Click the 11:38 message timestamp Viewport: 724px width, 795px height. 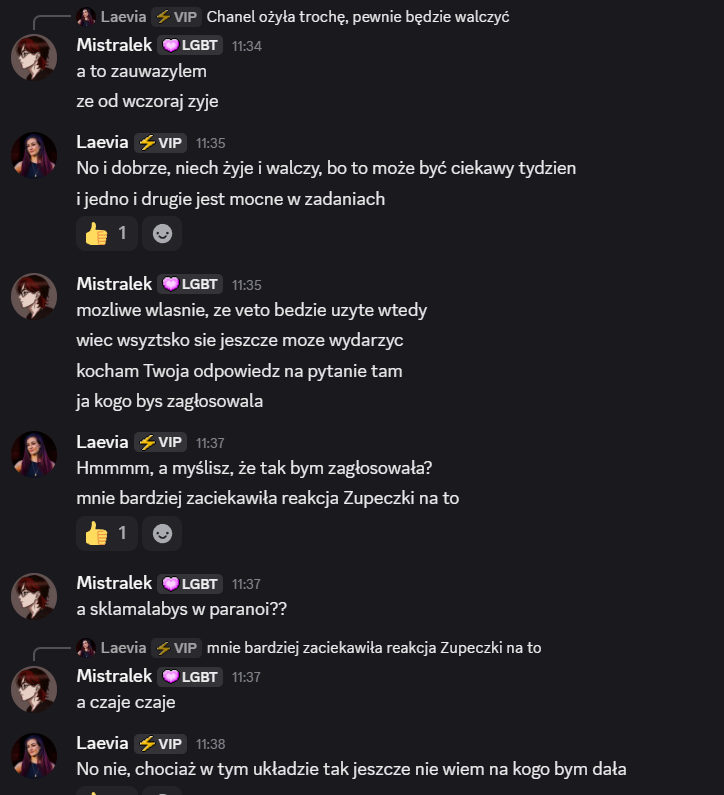(x=211, y=744)
